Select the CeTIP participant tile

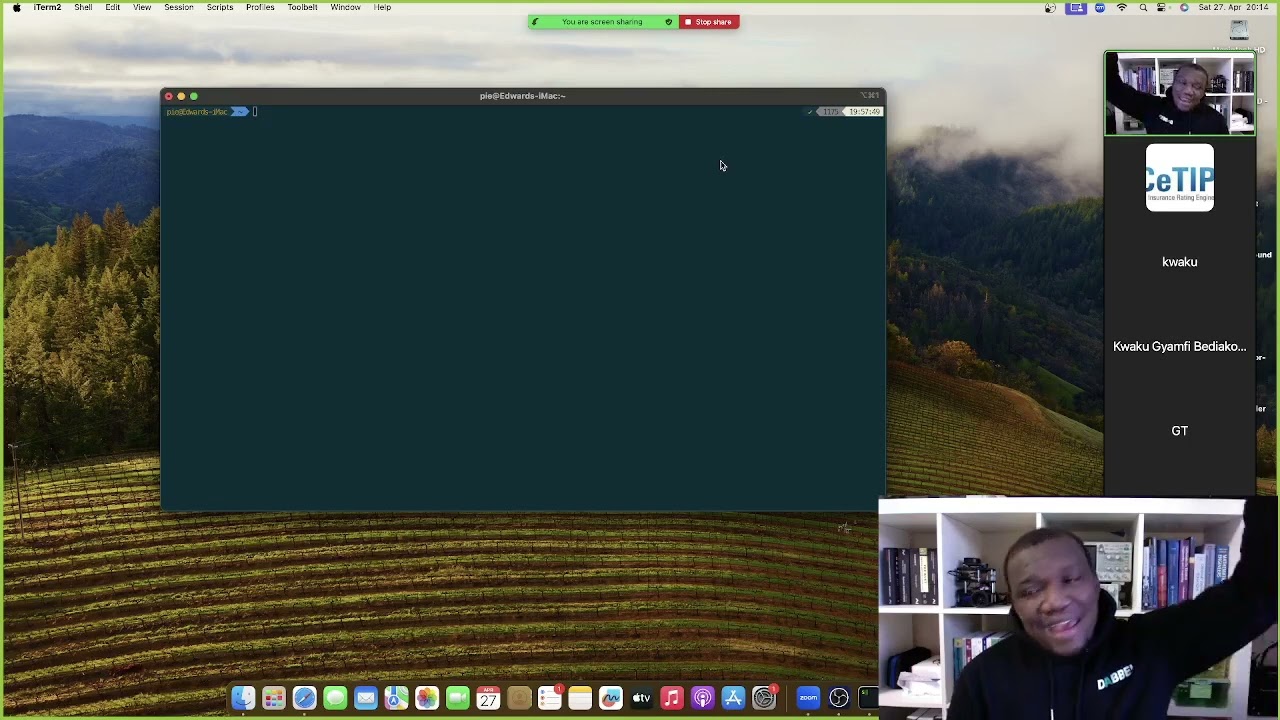point(1180,178)
